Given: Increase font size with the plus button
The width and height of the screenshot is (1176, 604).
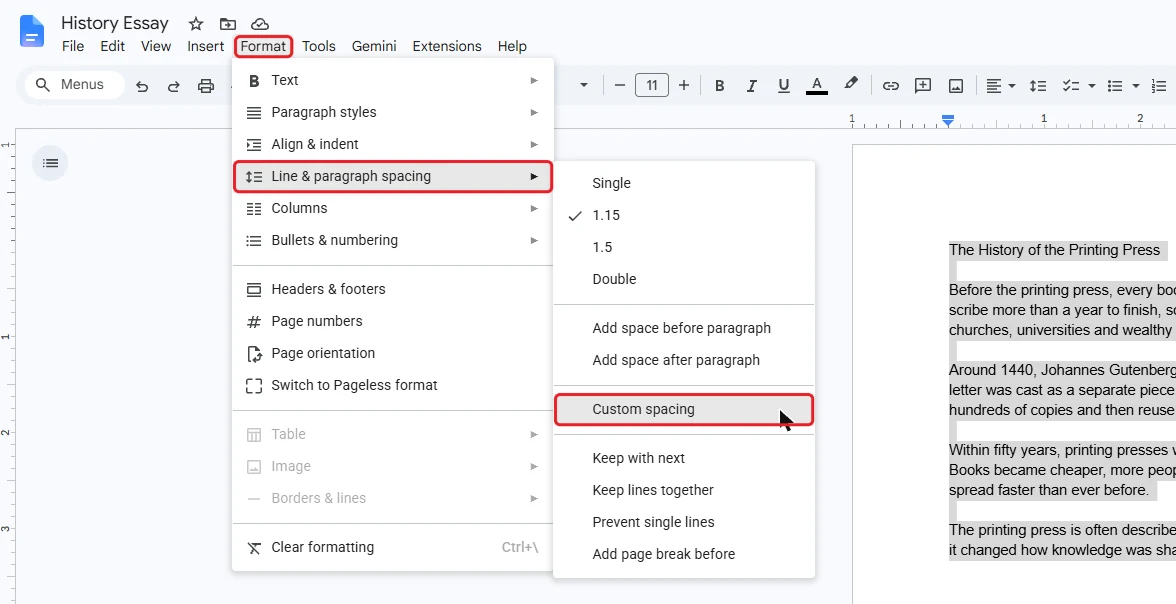Looking at the screenshot, I should (x=683, y=86).
